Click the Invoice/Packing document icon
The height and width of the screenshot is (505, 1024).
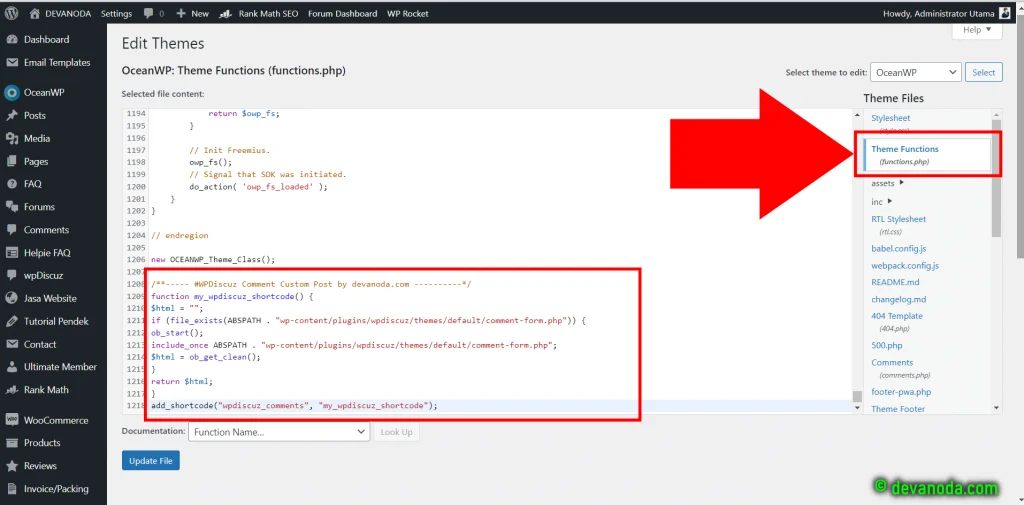pos(11,489)
